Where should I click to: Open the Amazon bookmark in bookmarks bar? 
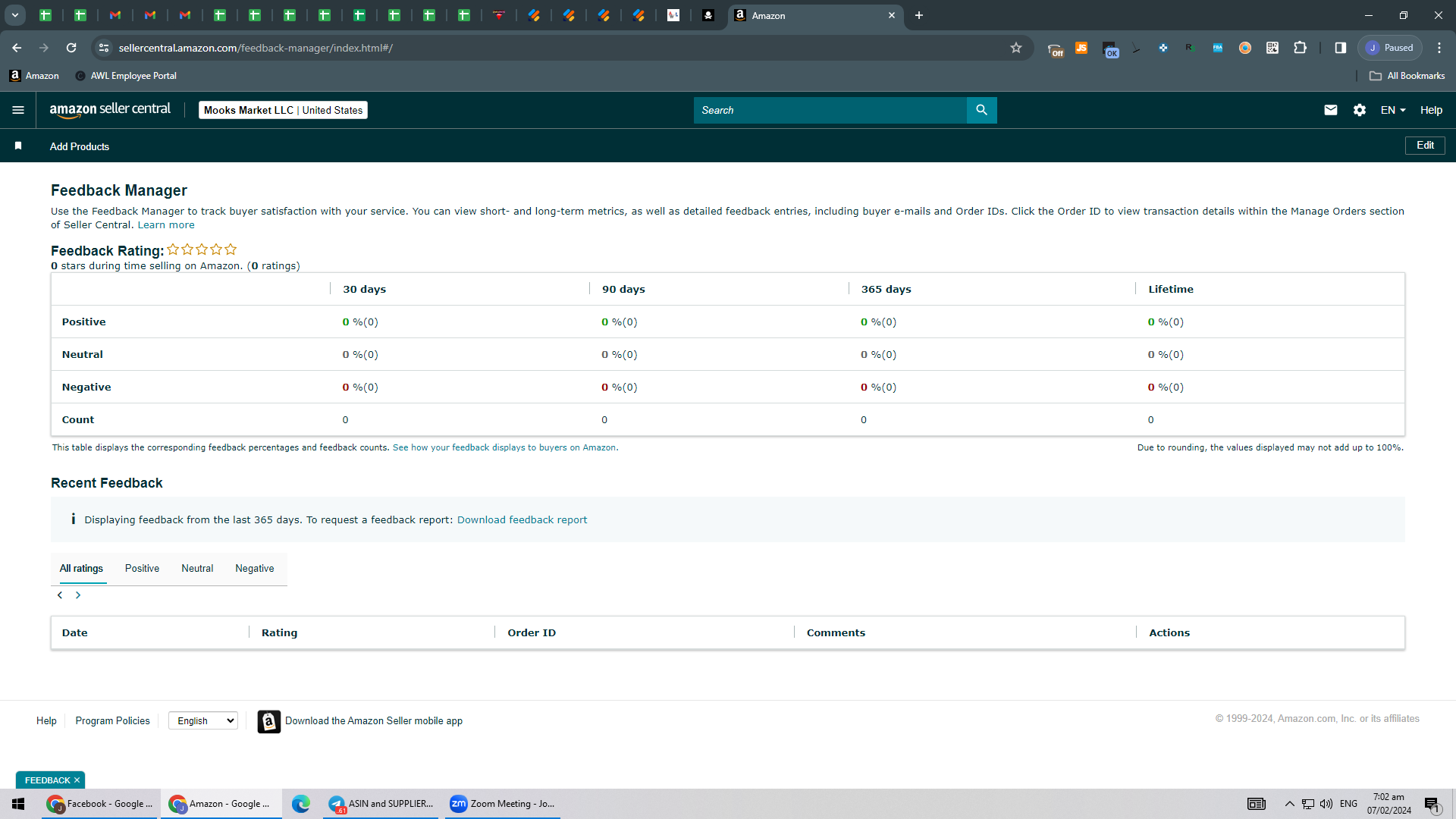pyautogui.click(x=34, y=76)
